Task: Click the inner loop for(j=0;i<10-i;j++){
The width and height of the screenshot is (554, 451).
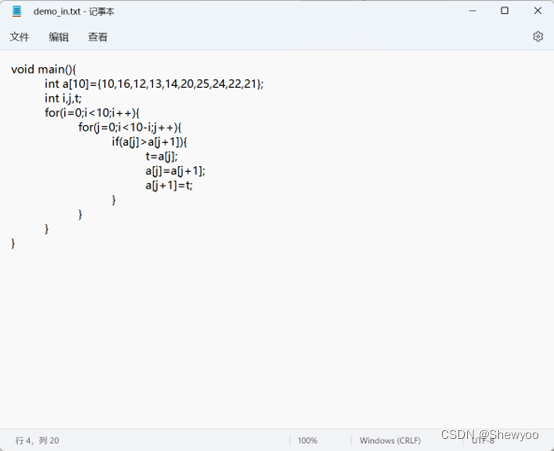Action: (130, 127)
